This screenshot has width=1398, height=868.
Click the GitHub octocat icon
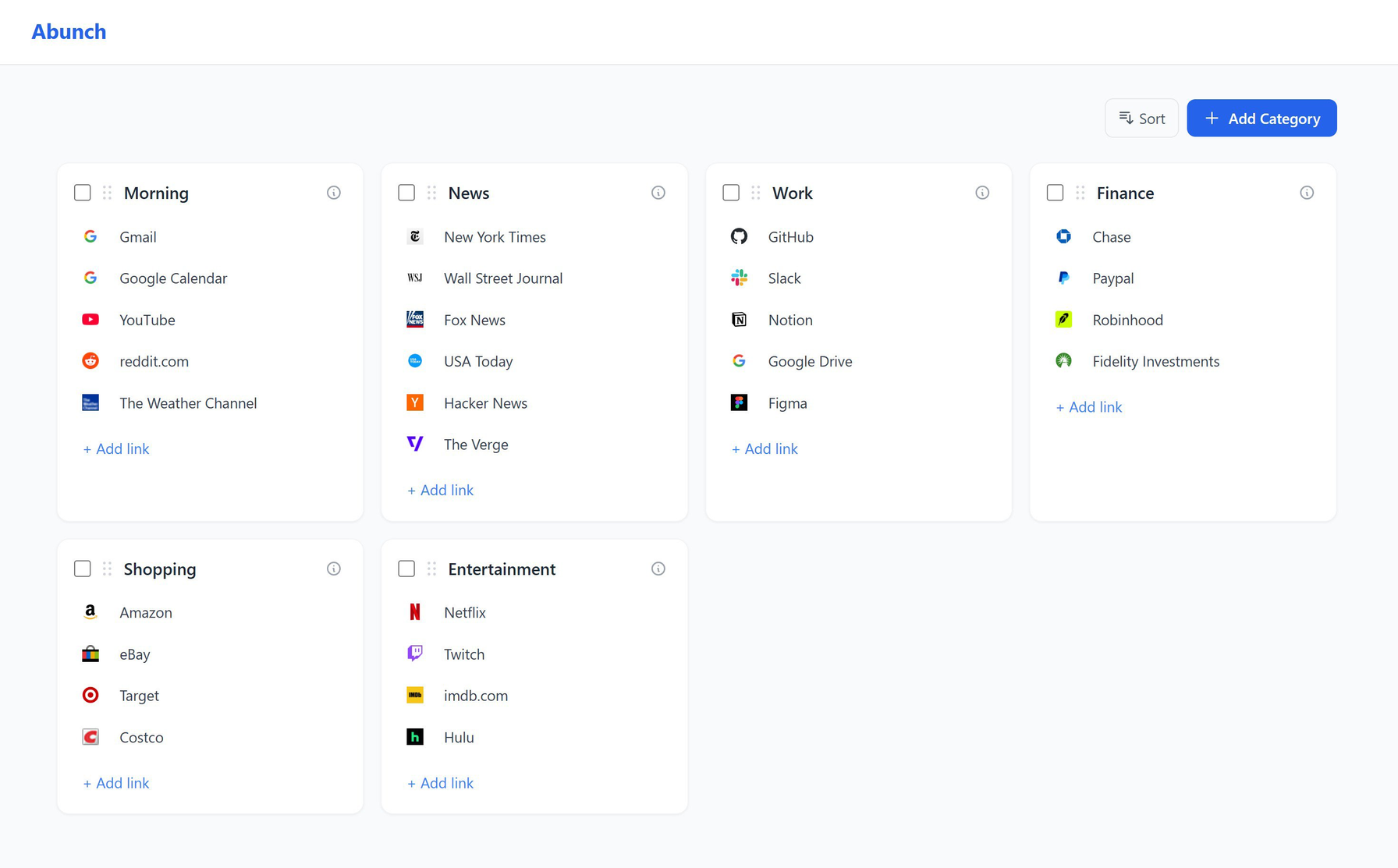[739, 236]
